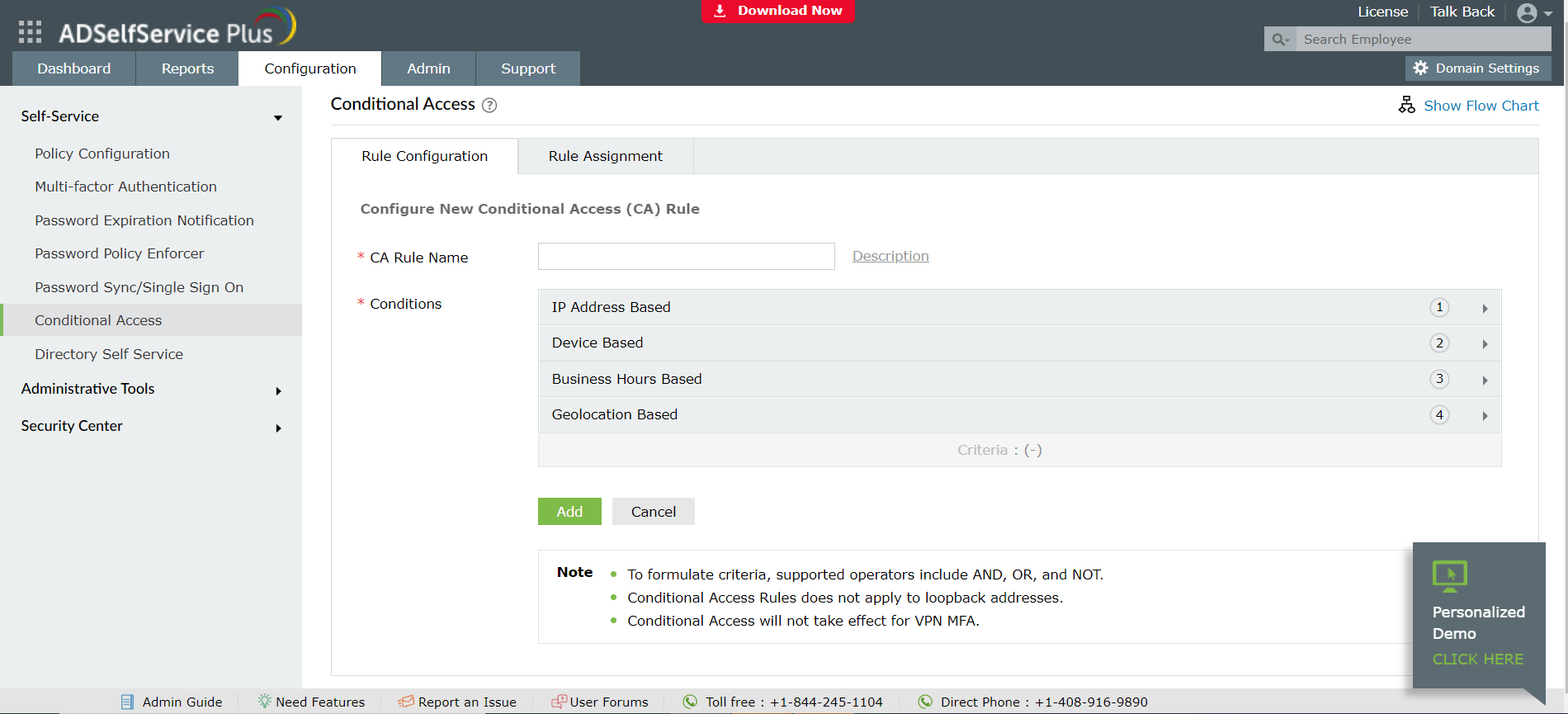The width and height of the screenshot is (1568, 714).
Task: Expand Geolocation Based condition
Action: point(1485,416)
